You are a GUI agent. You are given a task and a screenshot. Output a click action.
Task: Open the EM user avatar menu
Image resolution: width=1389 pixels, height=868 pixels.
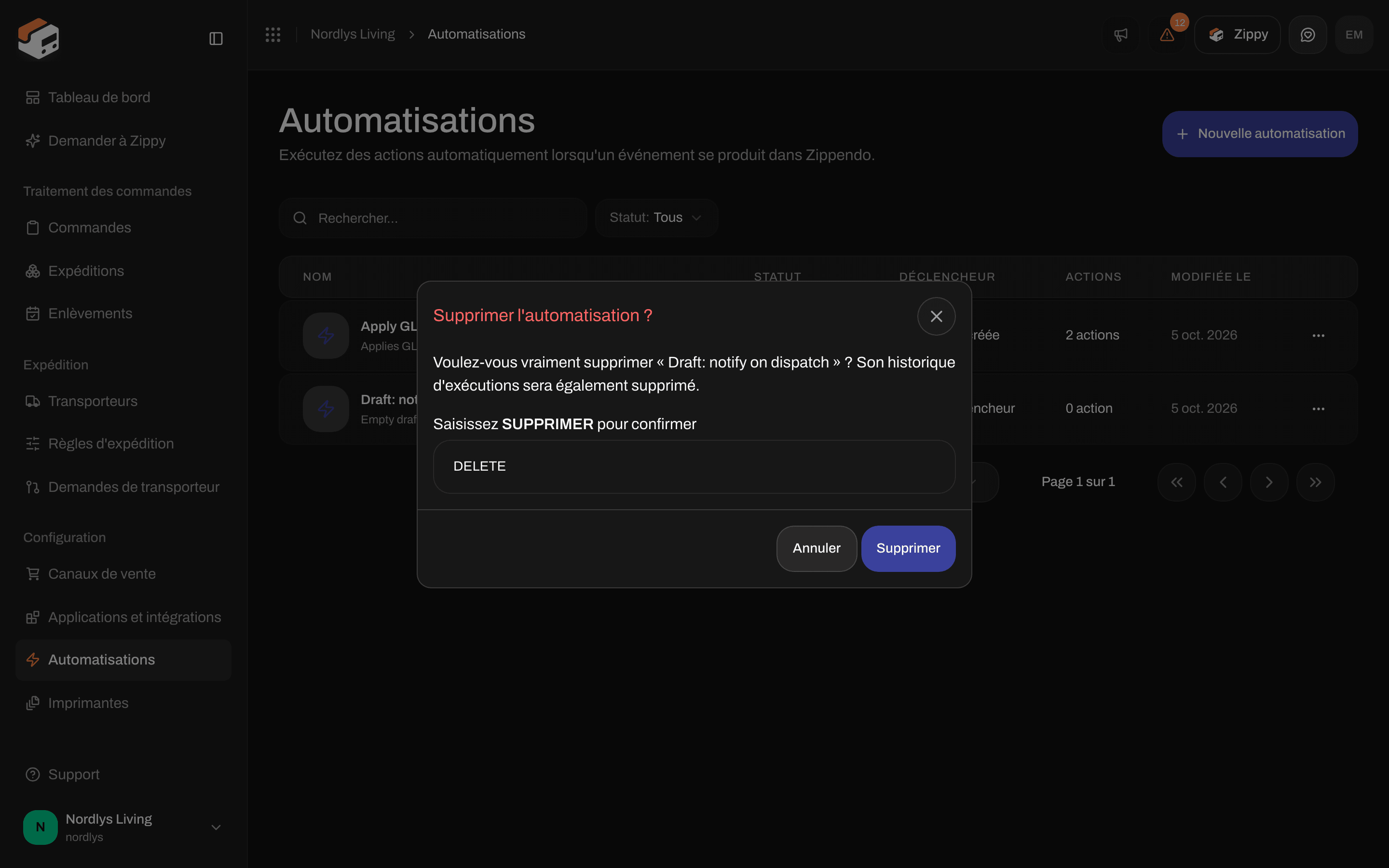pyautogui.click(x=1354, y=34)
